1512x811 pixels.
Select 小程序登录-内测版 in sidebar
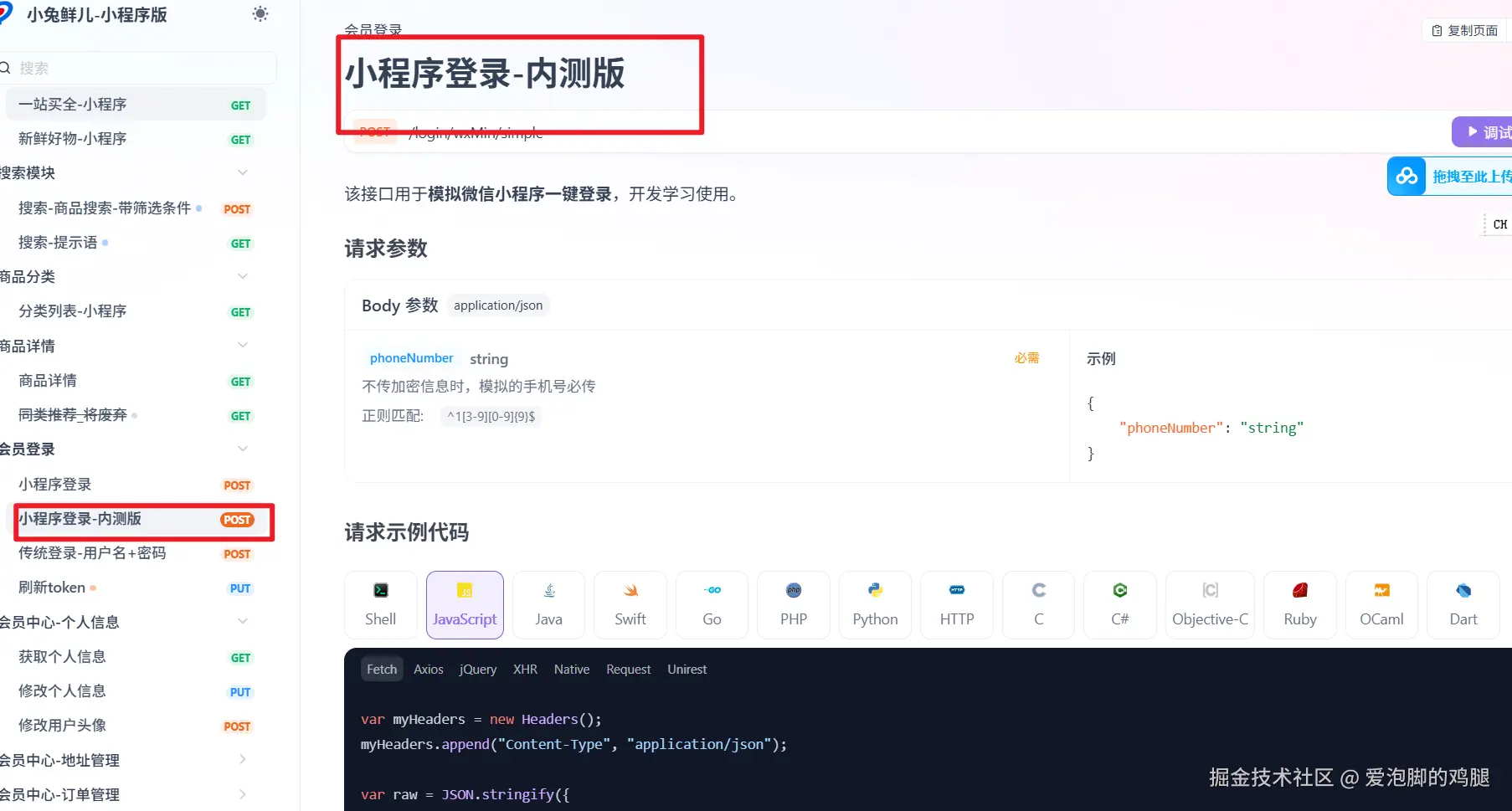(136, 519)
